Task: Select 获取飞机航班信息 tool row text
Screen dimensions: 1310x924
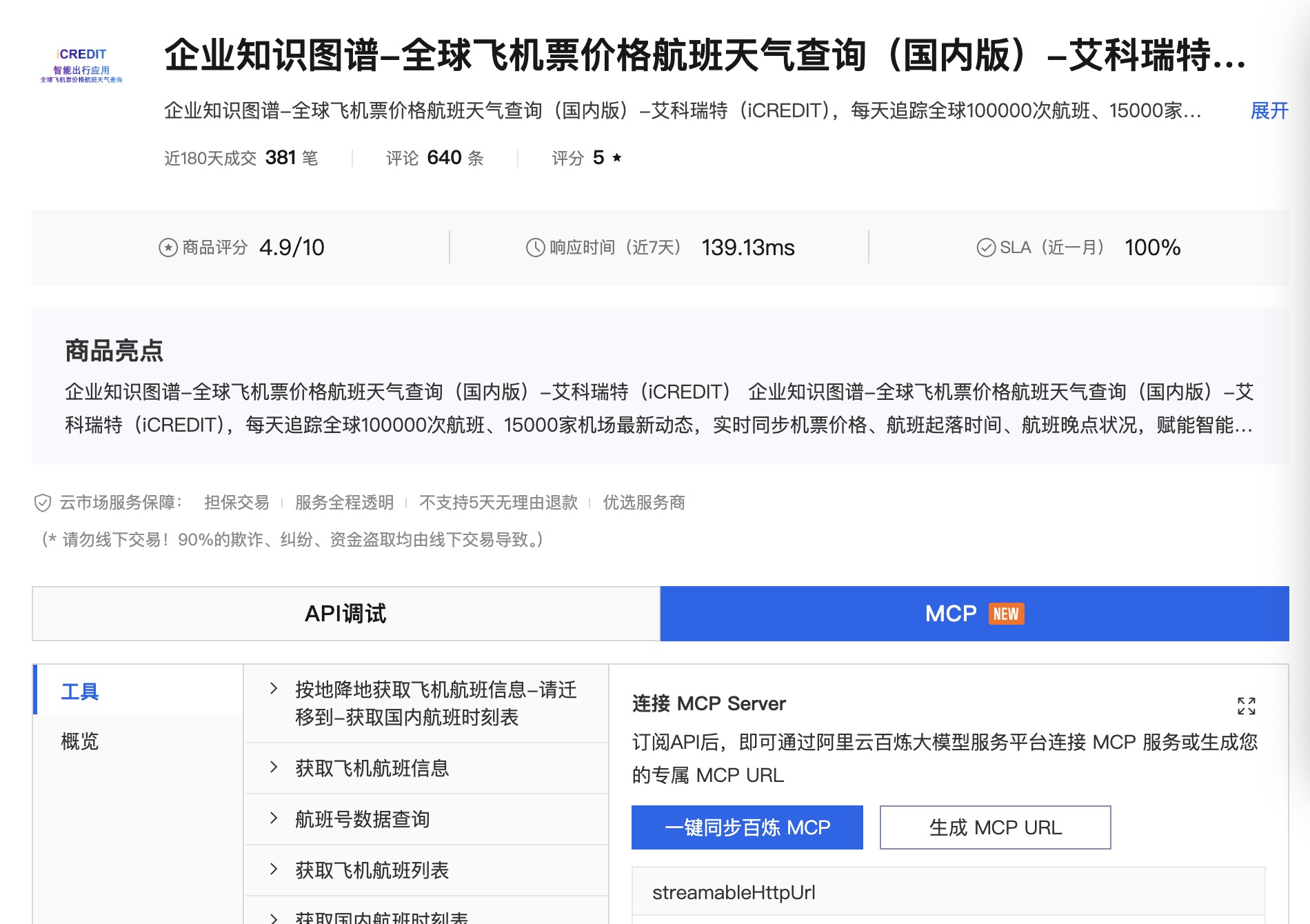Action: 372,768
